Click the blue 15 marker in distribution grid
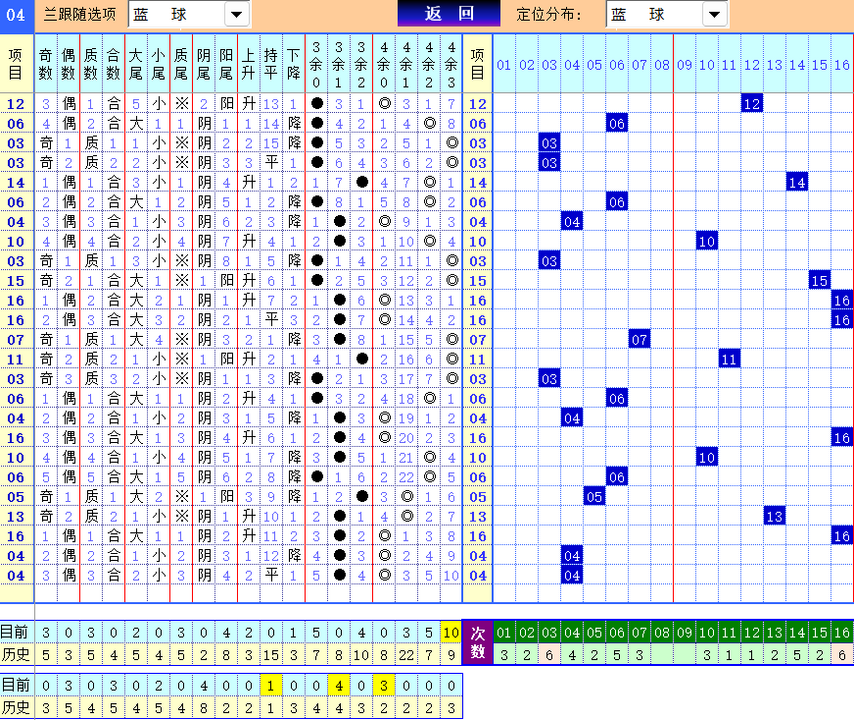This screenshot has height=720, width=854. click(x=819, y=280)
